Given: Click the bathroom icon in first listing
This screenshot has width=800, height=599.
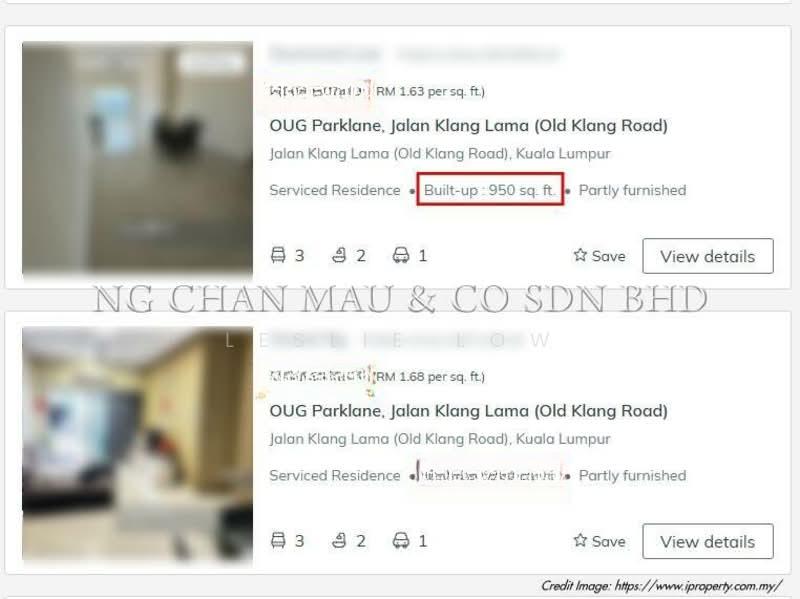Looking at the screenshot, I should click(x=339, y=255).
